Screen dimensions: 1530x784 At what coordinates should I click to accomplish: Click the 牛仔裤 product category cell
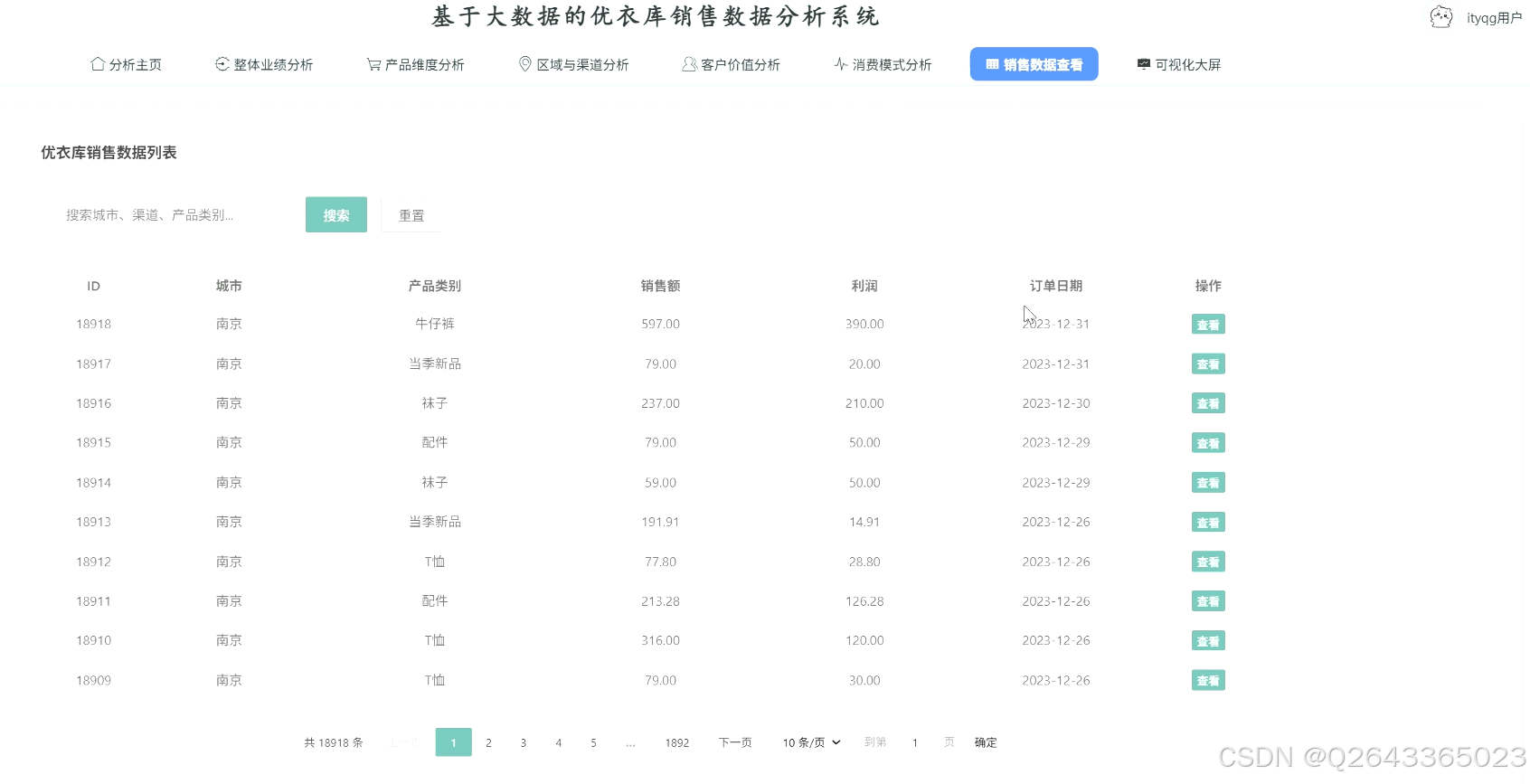click(435, 324)
